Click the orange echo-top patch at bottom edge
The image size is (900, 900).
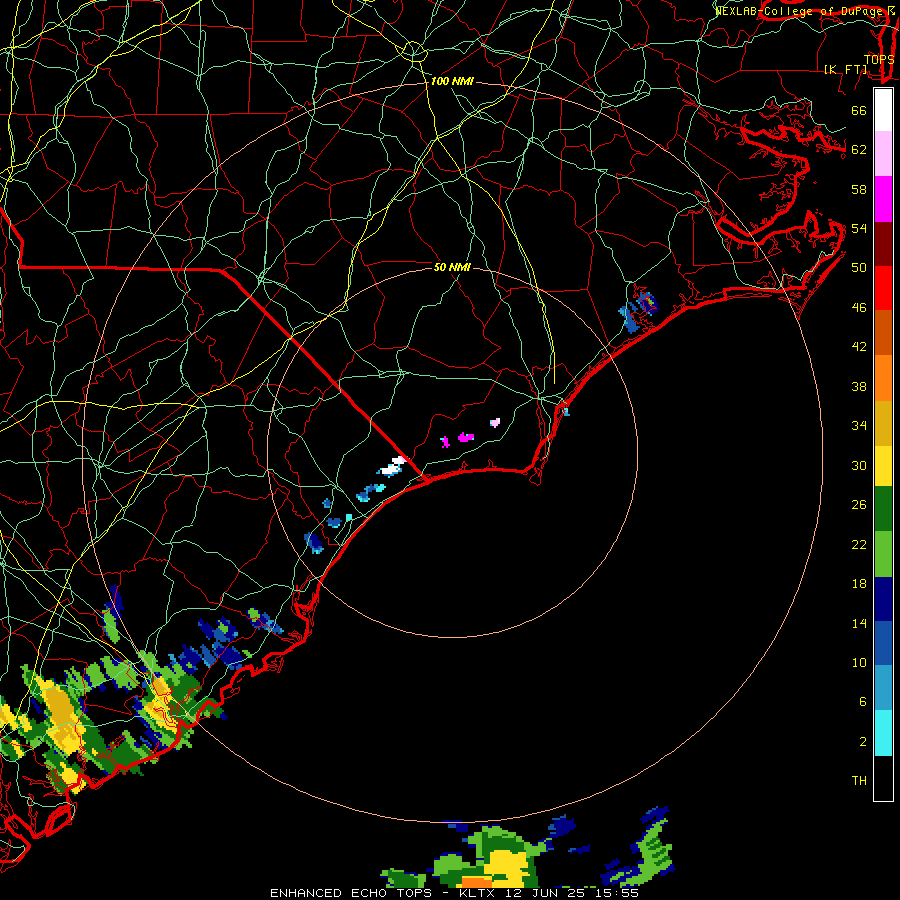pyautogui.click(x=477, y=882)
